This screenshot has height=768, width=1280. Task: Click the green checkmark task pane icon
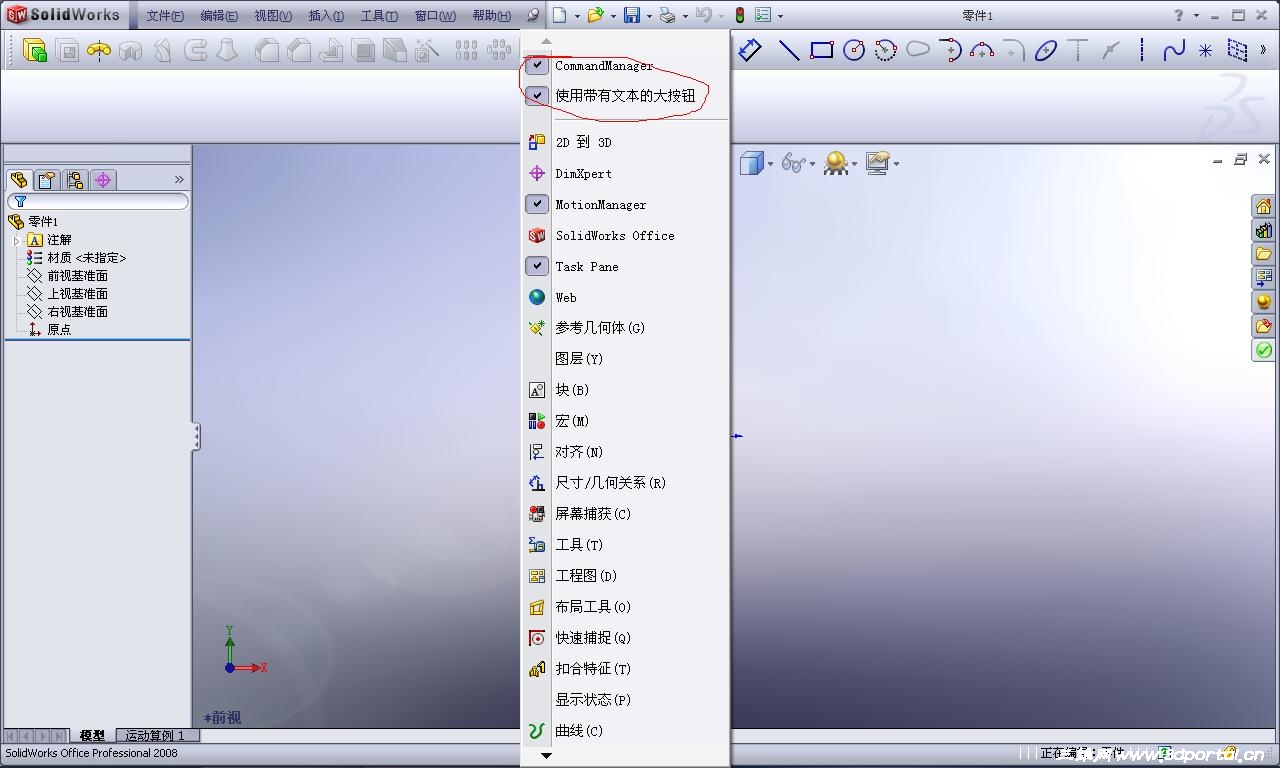[x=1264, y=350]
